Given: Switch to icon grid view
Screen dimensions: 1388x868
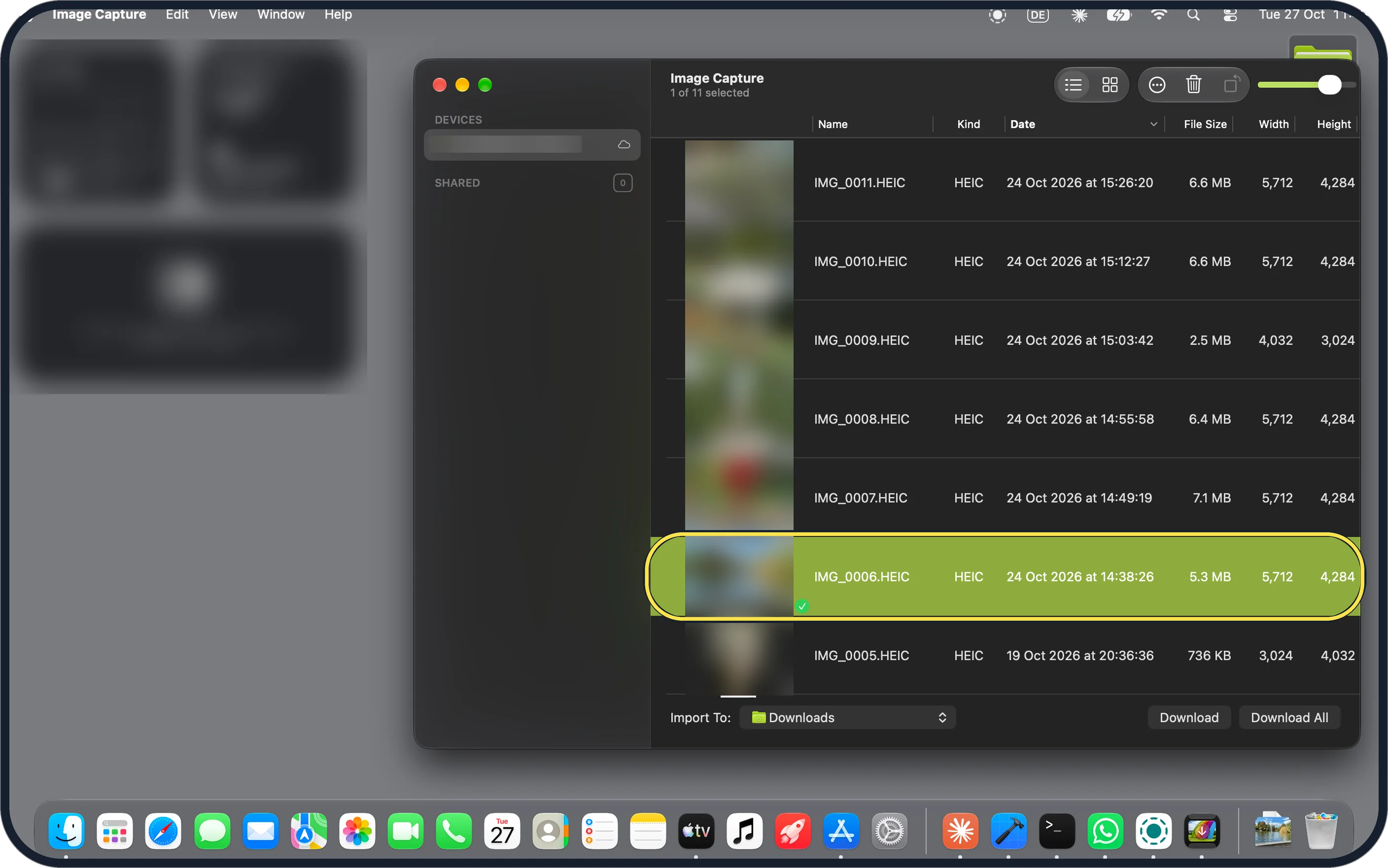Looking at the screenshot, I should [x=1110, y=85].
